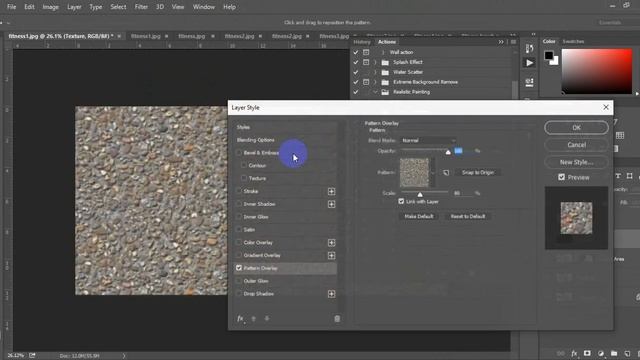Click the move effect up arrow
The width and height of the screenshot is (640, 360).
click(253, 319)
